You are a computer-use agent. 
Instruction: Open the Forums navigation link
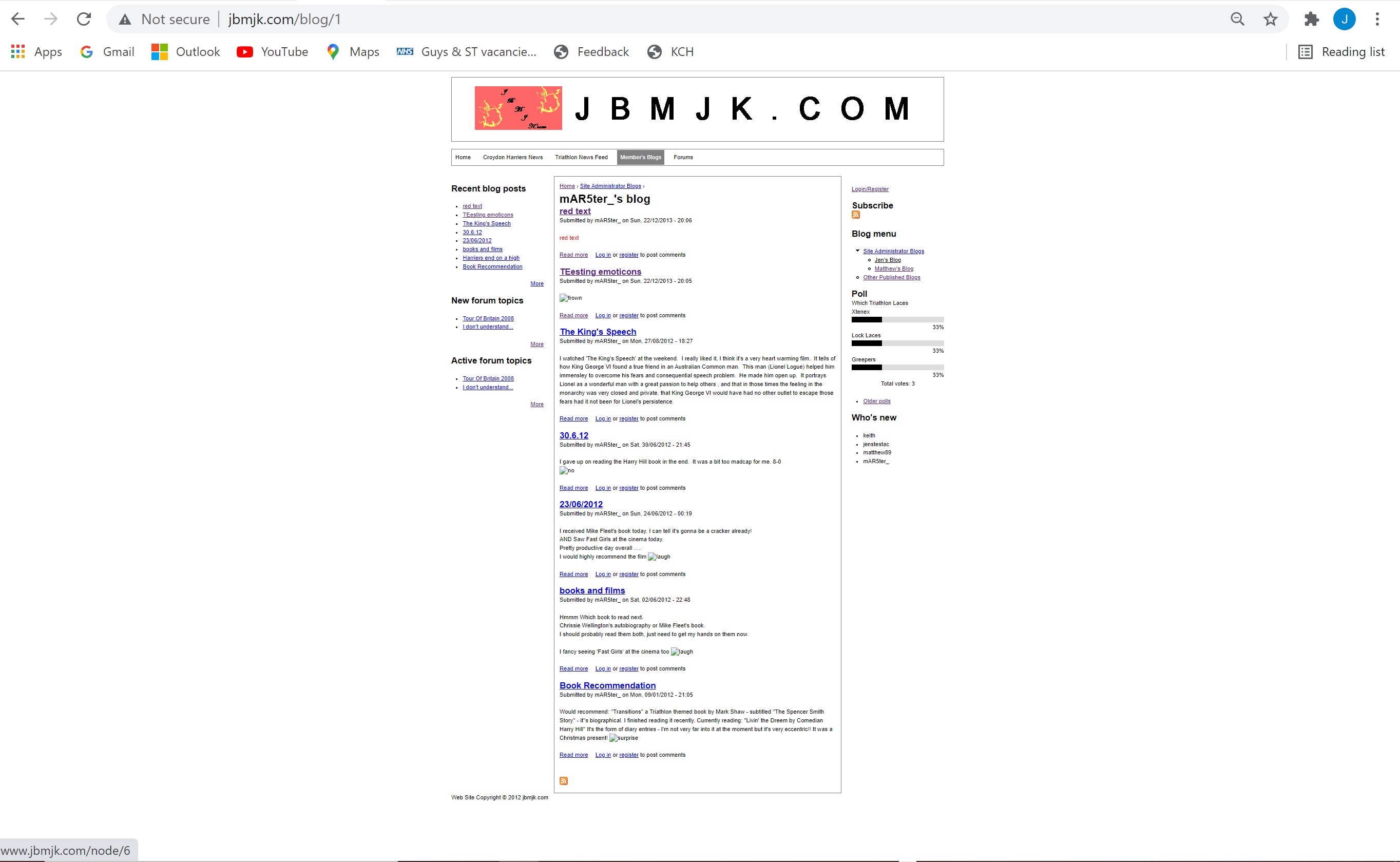(683, 157)
